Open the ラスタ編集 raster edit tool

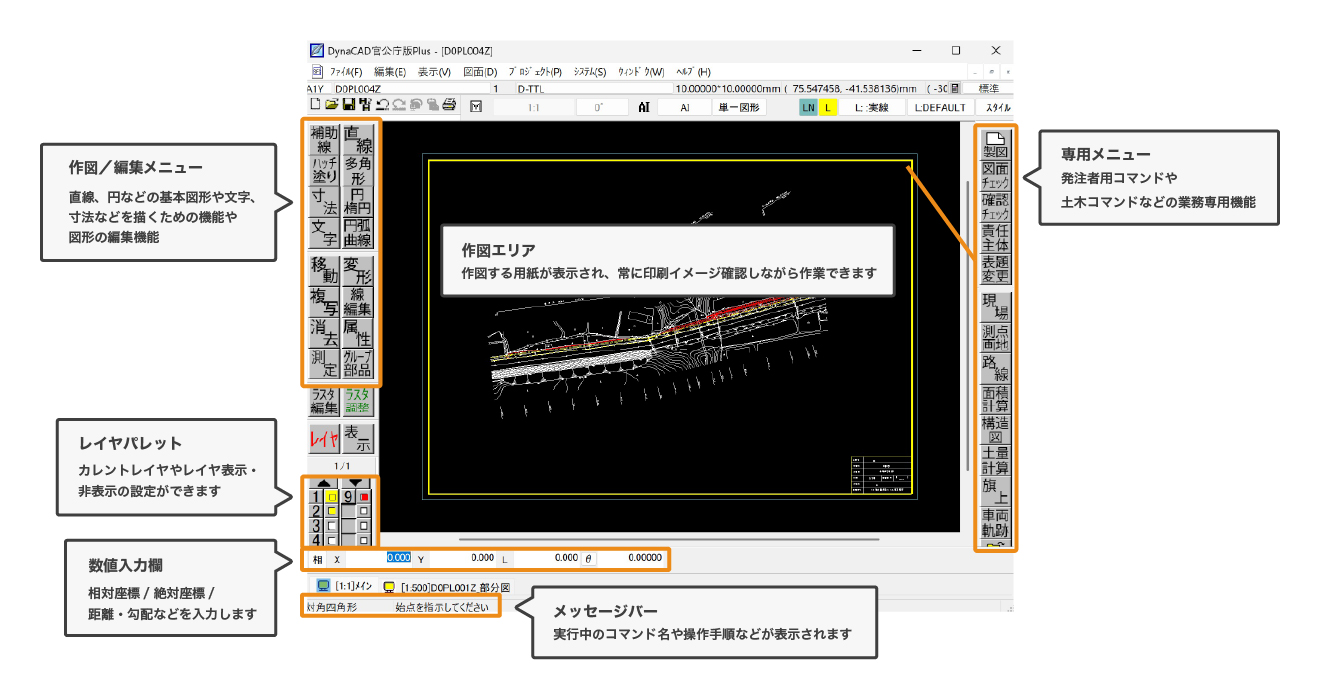pyautogui.click(x=324, y=401)
